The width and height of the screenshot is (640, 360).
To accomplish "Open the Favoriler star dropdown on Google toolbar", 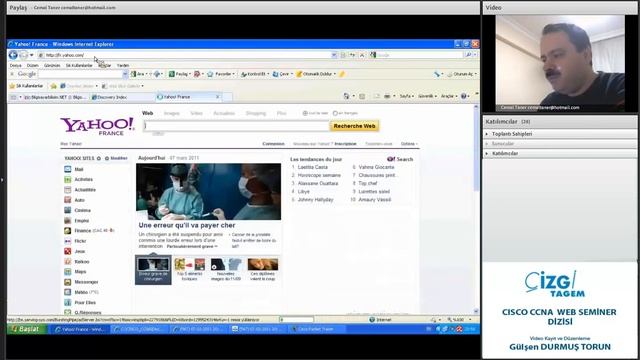I will pos(221,74).
